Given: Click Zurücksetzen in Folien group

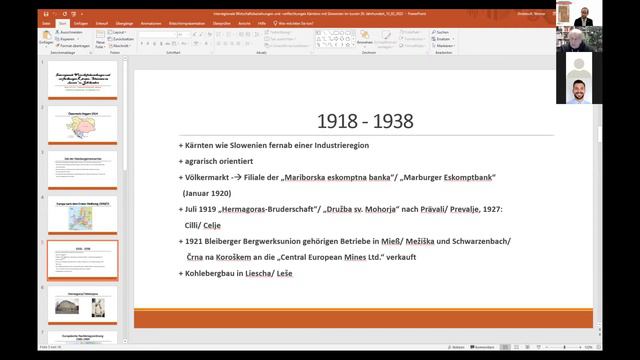Looking at the screenshot, I should [x=121, y=39].
